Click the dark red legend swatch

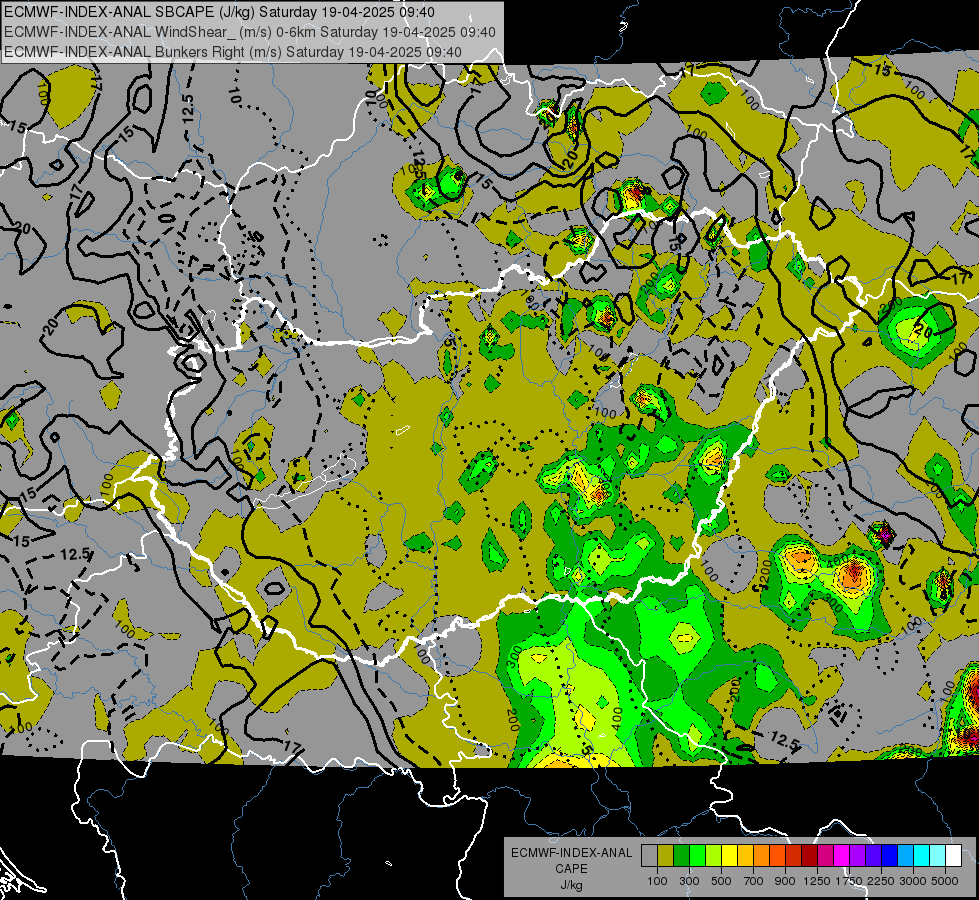tap(809, 856)
